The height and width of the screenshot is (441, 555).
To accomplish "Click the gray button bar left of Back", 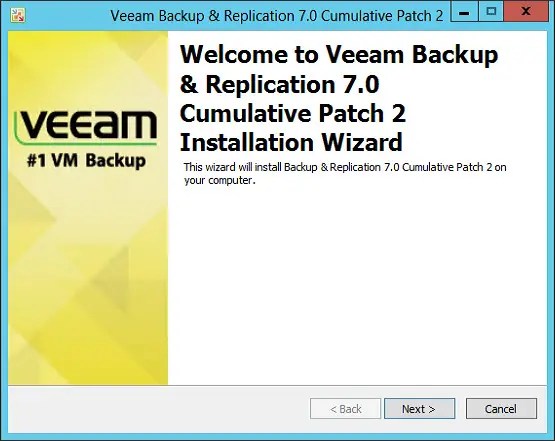I will [159, 409].
